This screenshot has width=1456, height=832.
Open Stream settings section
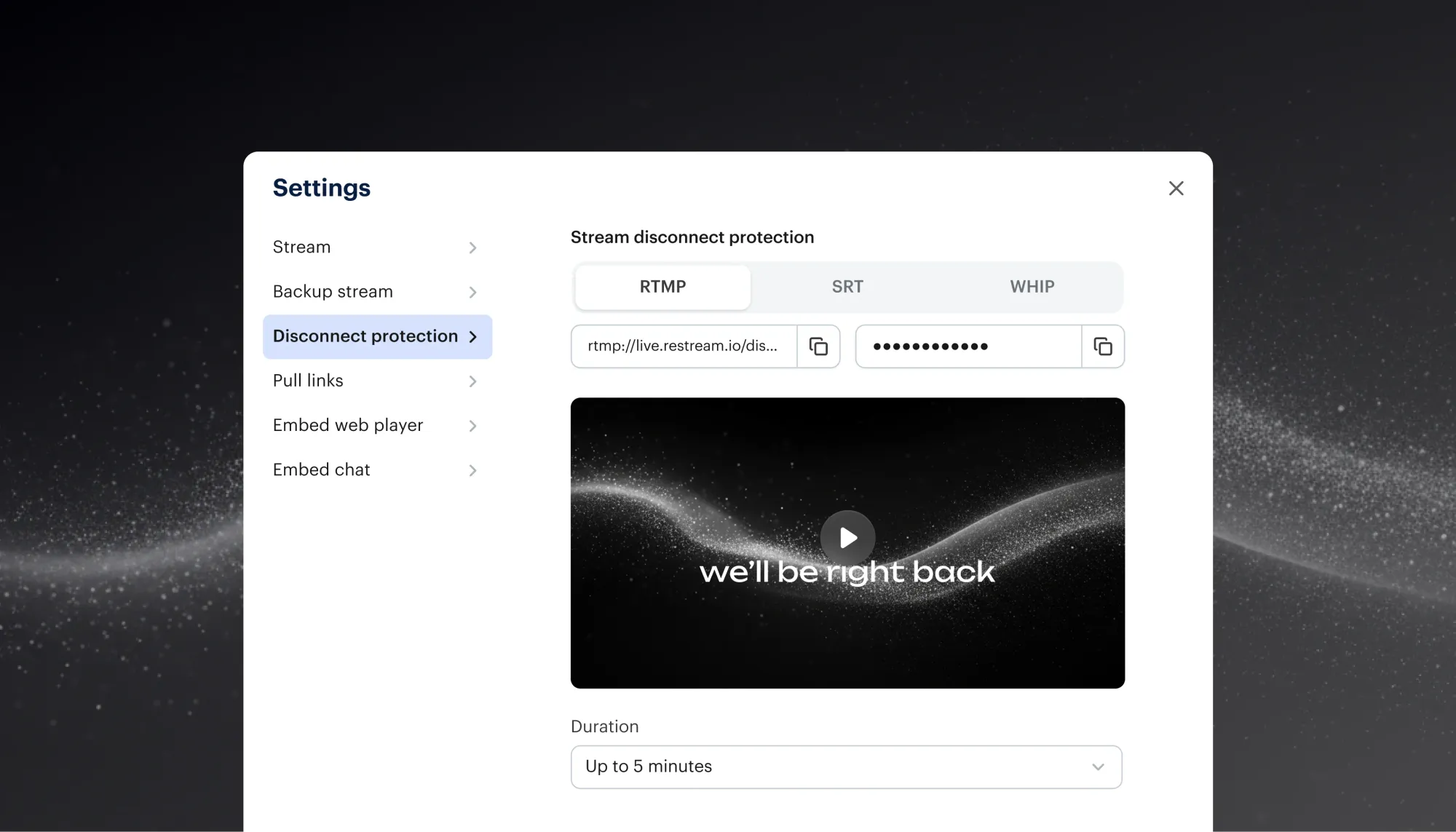(302, 247)
